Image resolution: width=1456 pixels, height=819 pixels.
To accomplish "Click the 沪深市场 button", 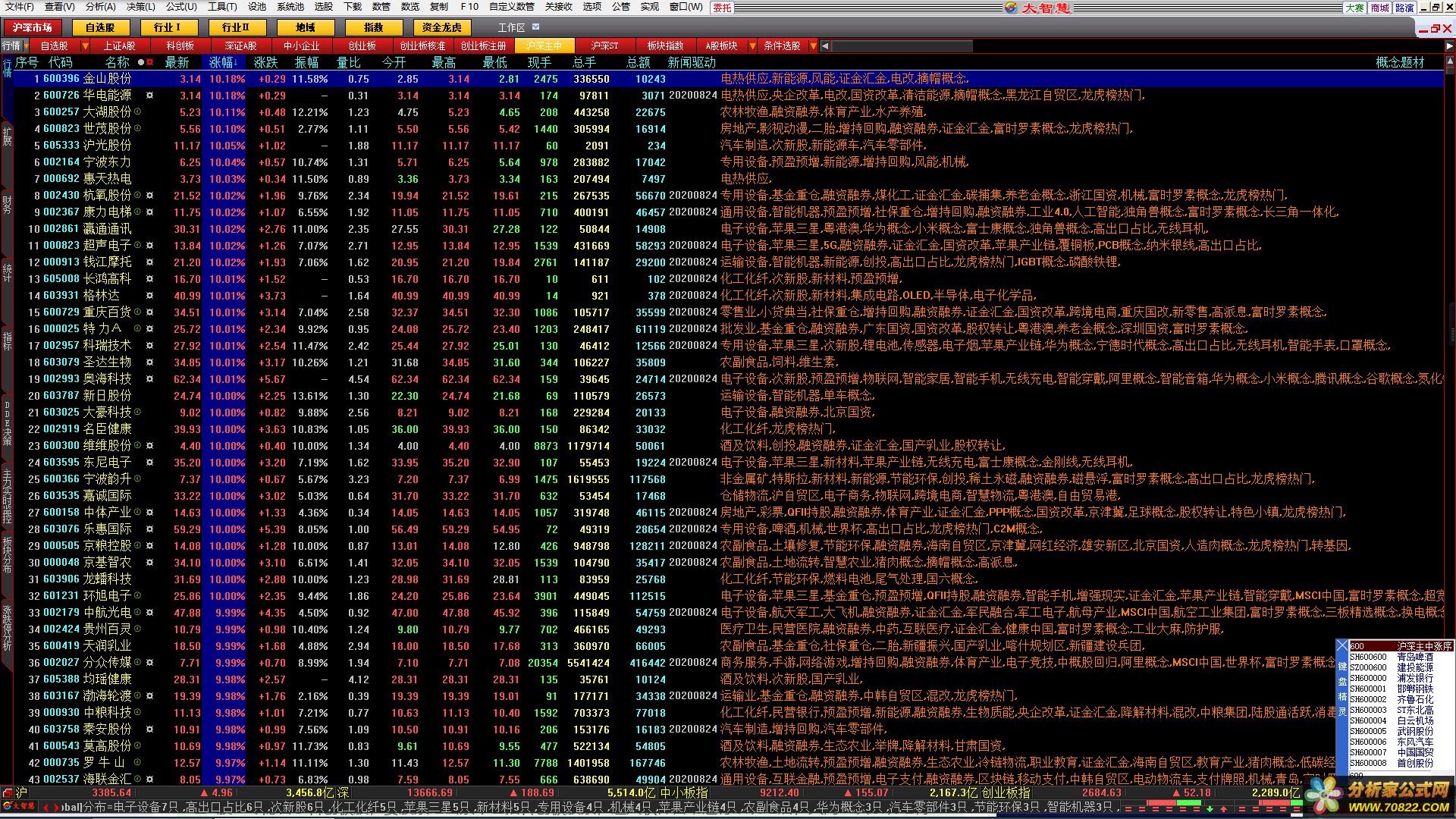I will 33,27.
